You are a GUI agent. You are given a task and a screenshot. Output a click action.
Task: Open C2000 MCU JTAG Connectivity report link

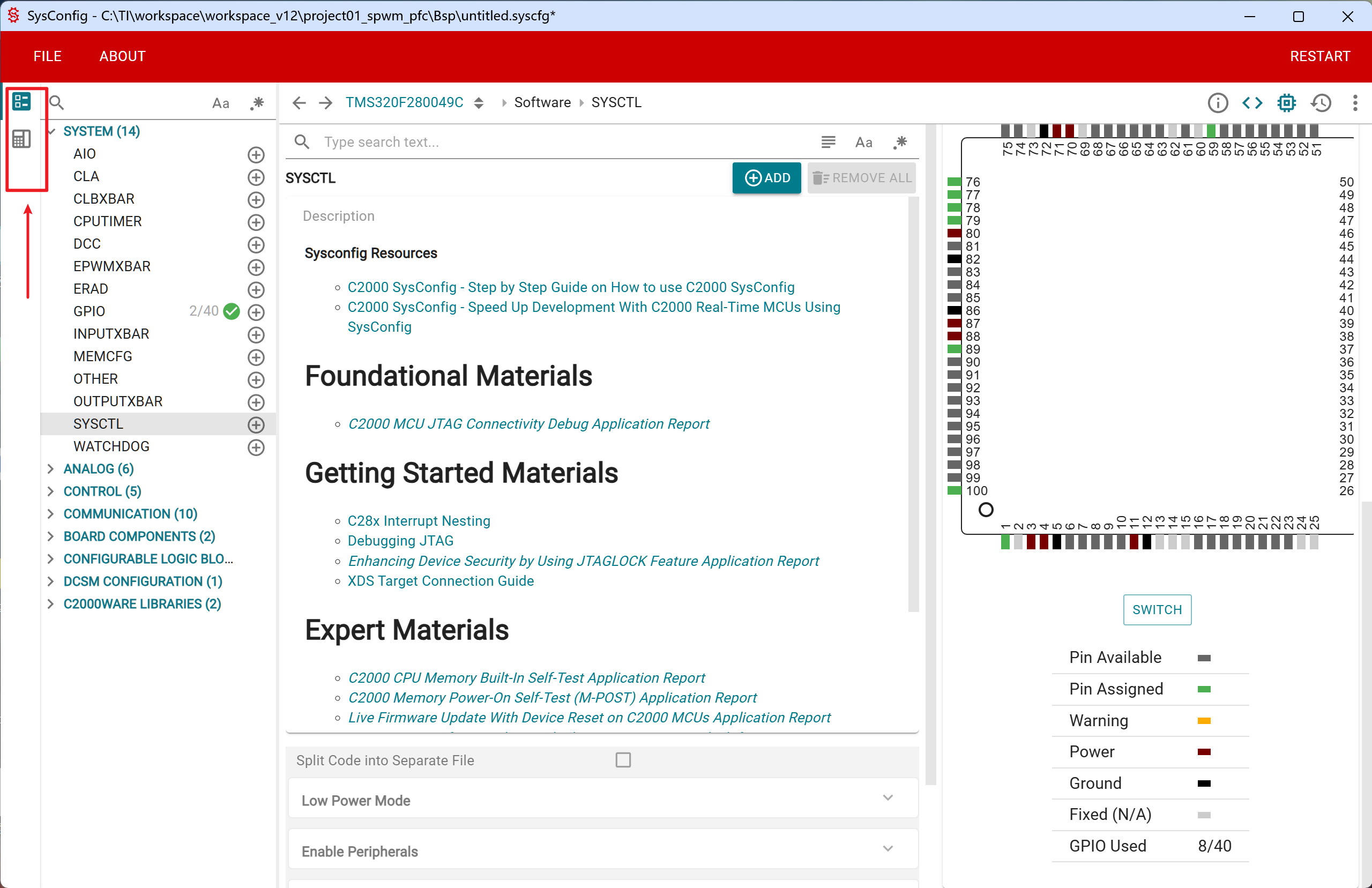(x=528, y=424)
